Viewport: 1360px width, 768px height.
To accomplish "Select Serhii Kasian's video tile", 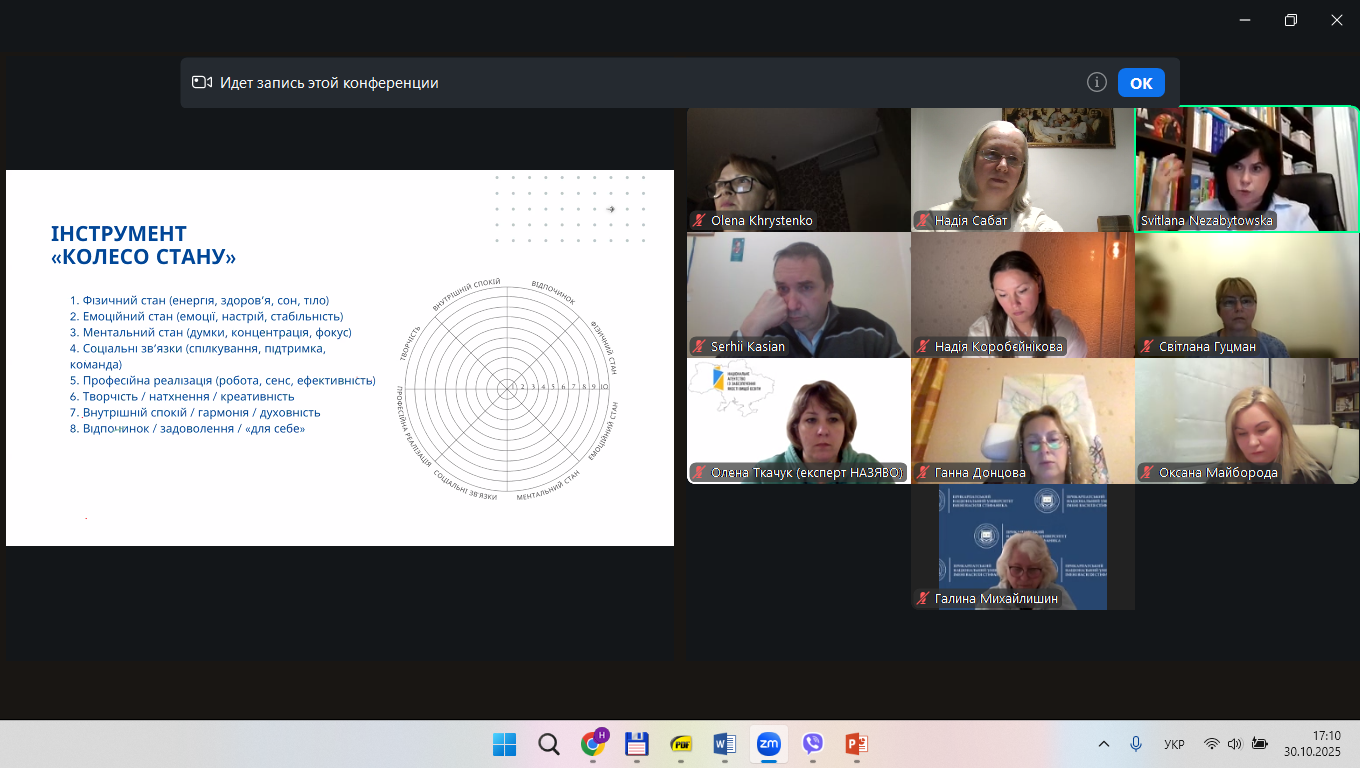I will (x=798, y=295).
